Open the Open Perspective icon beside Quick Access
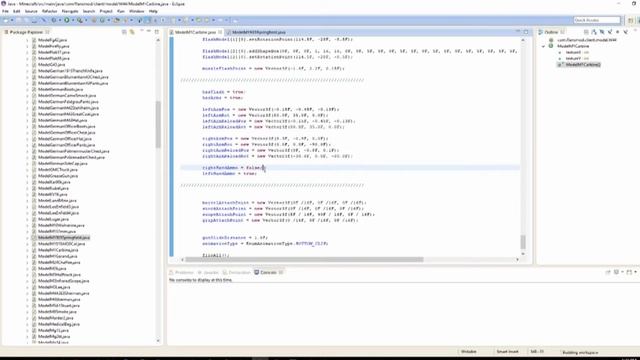This screenshot has width=640, height=360. click(x=631, y=20)
